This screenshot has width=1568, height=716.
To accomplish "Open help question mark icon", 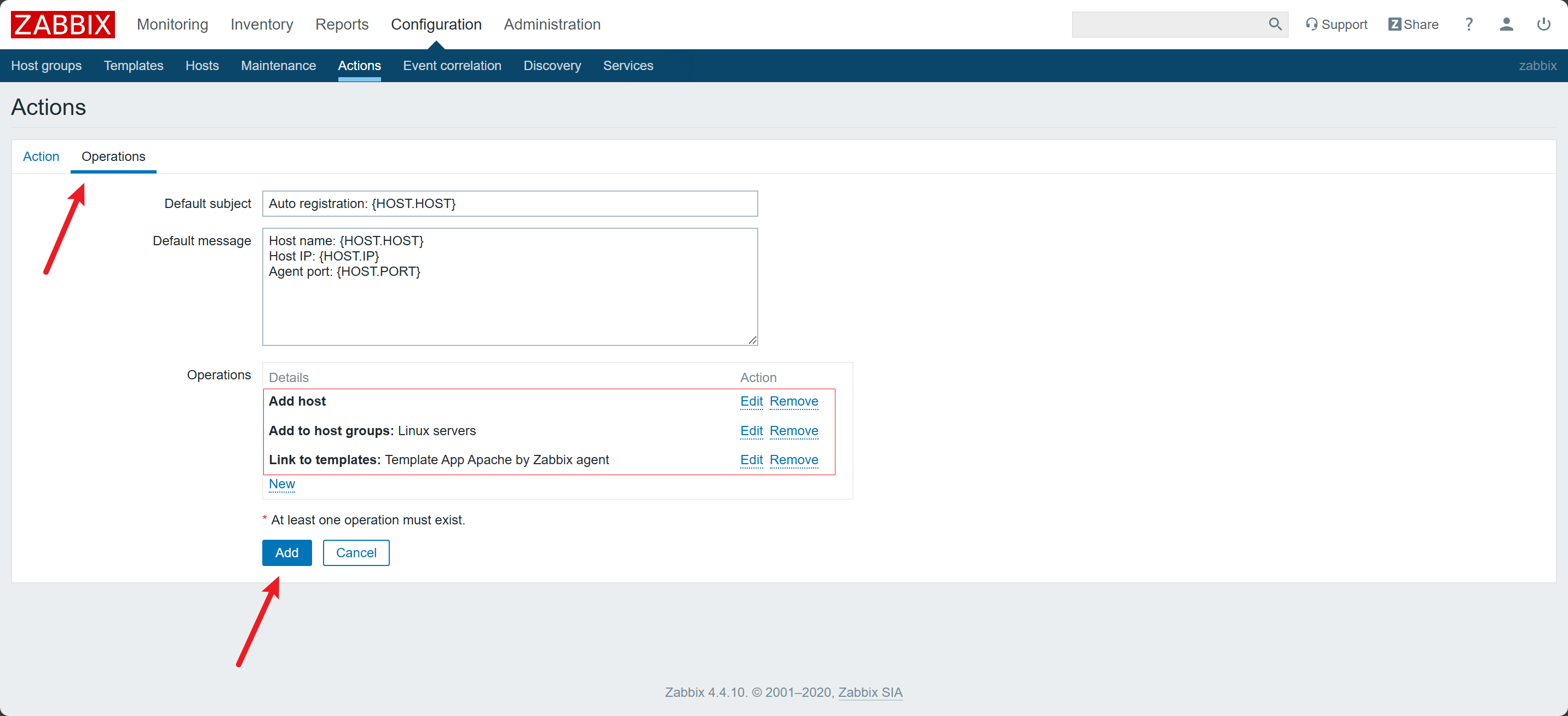I will coord(1469,24).
